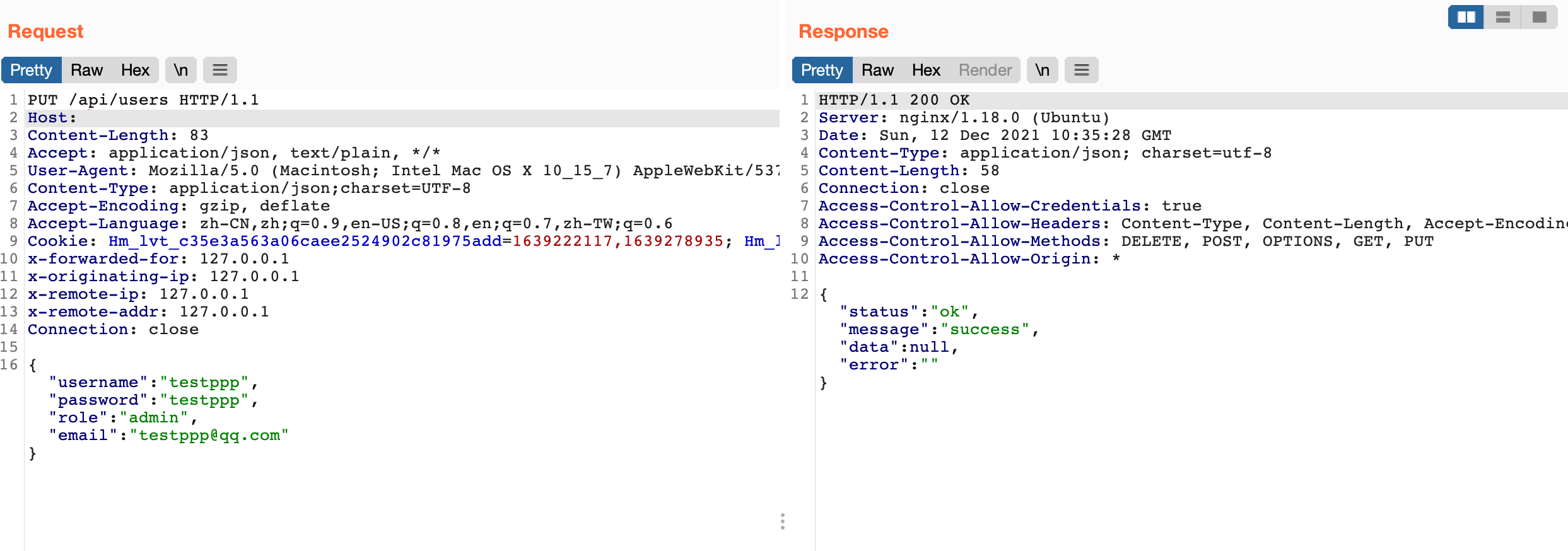The width and height of the screenshot is (1568, 551).
Task: Click the PUT /api/users request line
Action: [x=143, y=100]
